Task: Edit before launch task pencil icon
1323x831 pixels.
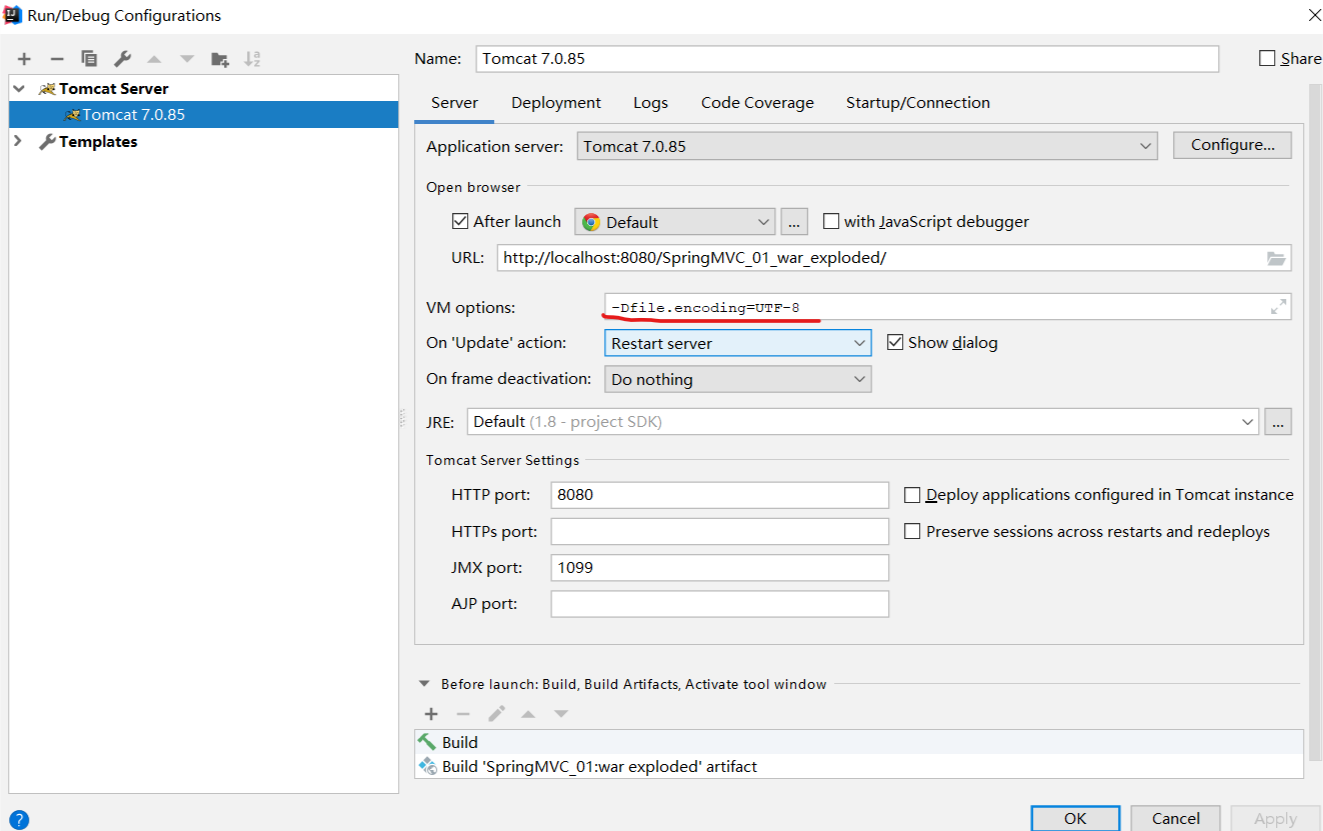Action: point(496,714)
